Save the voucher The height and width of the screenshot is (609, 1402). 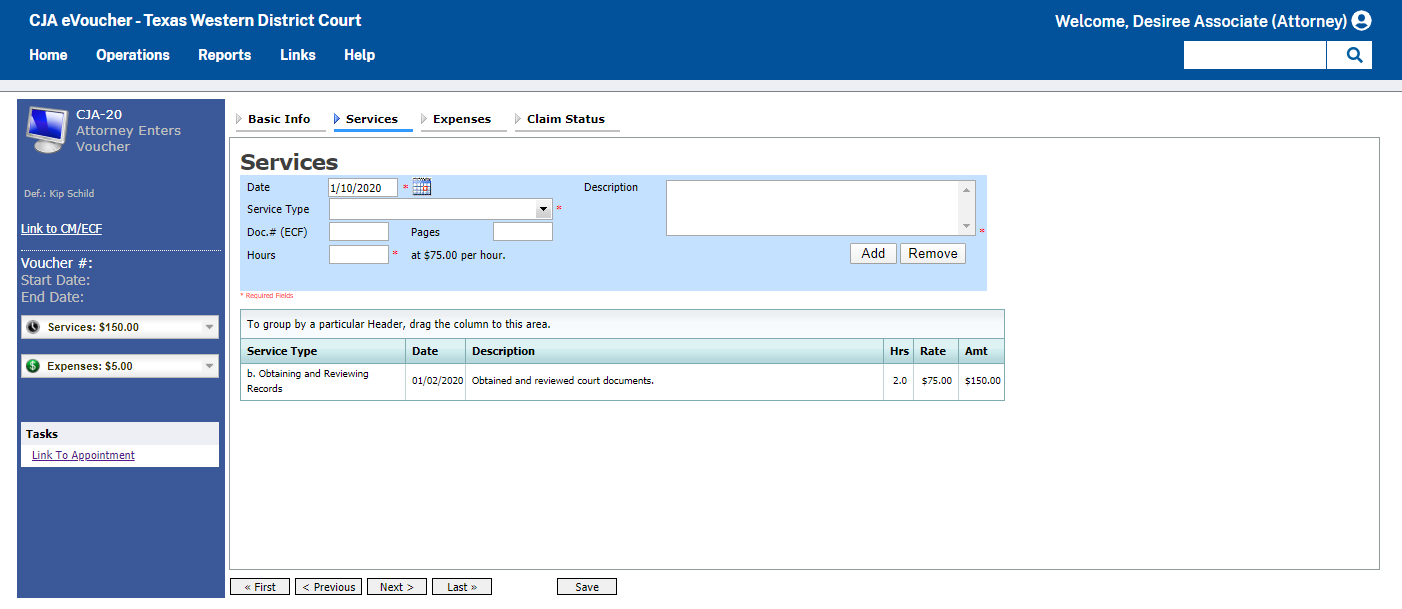pos(586,586)
